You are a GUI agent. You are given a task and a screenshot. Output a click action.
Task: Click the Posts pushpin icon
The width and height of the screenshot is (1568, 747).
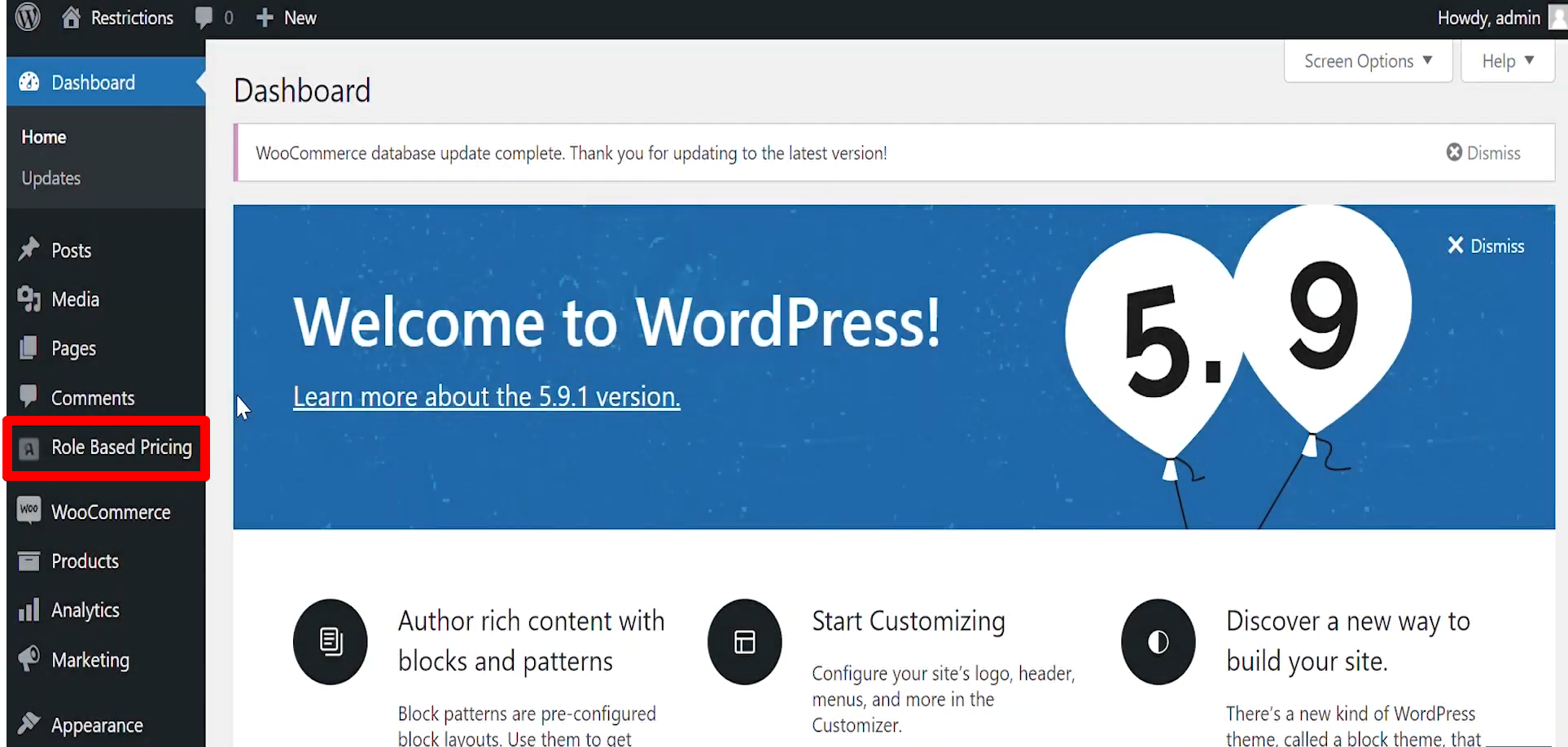click(29, 250)
